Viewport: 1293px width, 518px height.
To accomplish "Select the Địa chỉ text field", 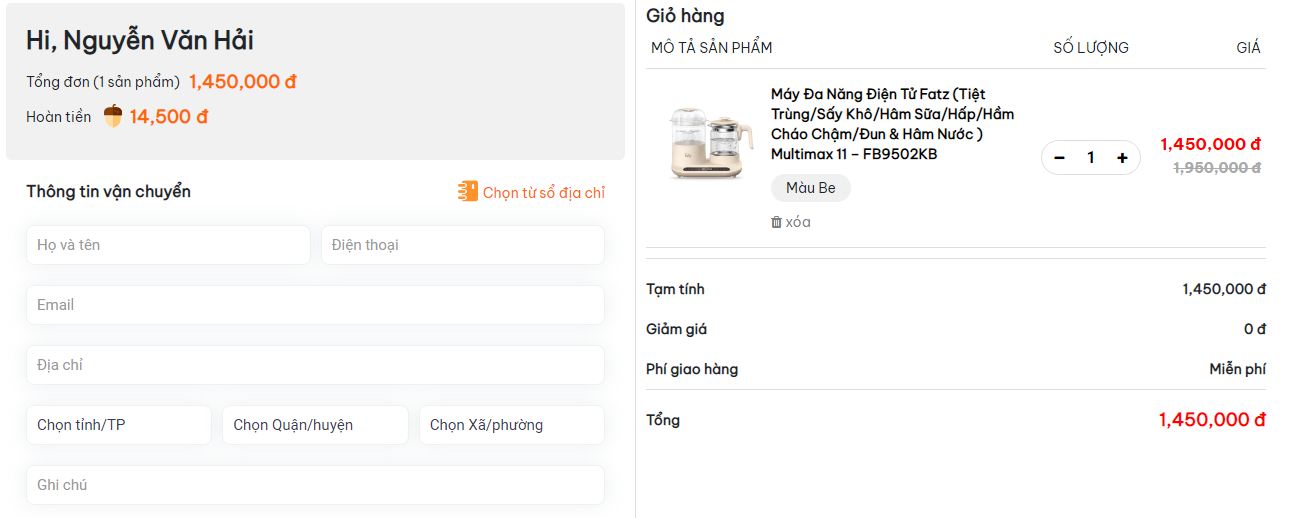I will [315, 365].
